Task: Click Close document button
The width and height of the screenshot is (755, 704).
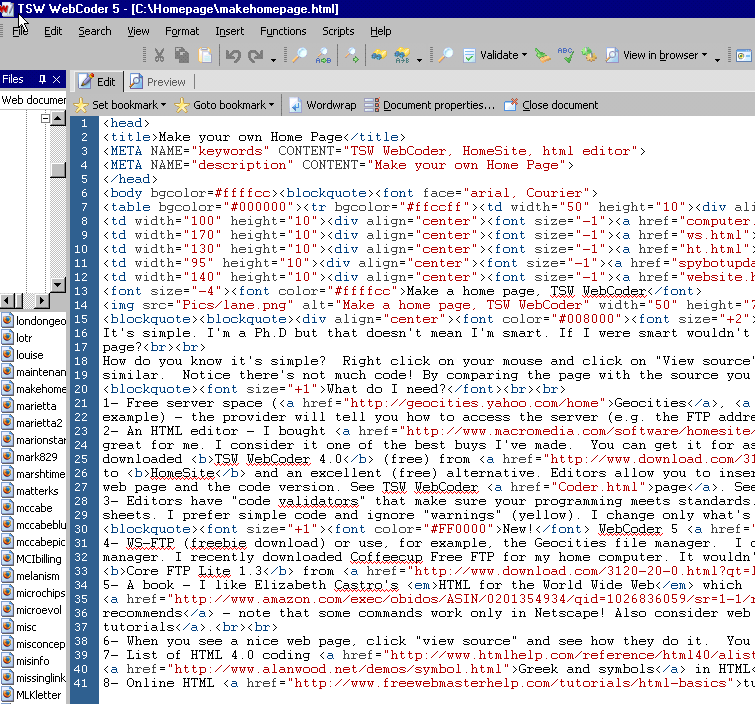Action: point(551,105)
